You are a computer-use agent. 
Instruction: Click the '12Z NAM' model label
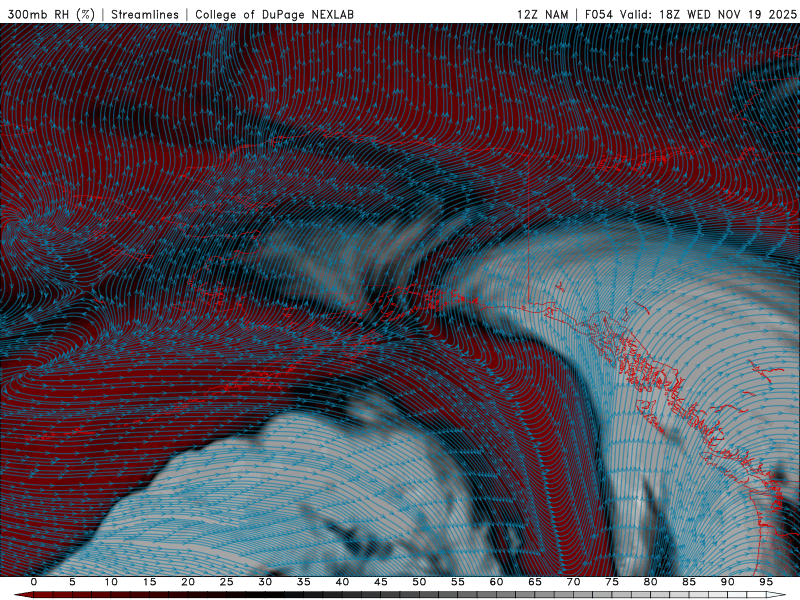pos(542,15)
